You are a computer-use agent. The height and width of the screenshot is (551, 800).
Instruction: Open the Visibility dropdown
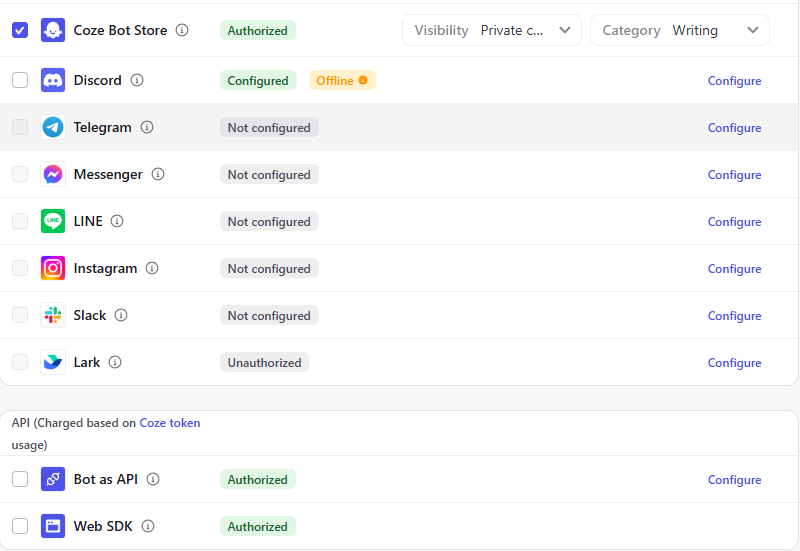tap(492, 30)
